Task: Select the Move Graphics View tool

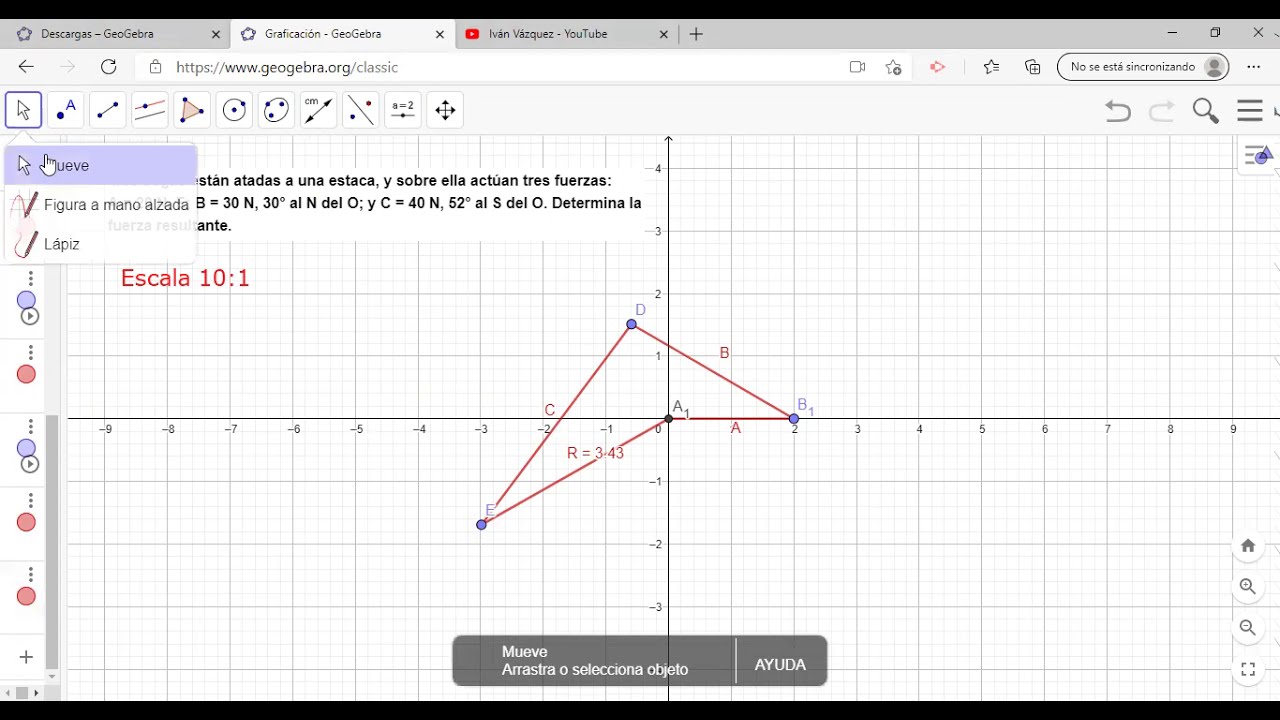Action: coord(445,110)
